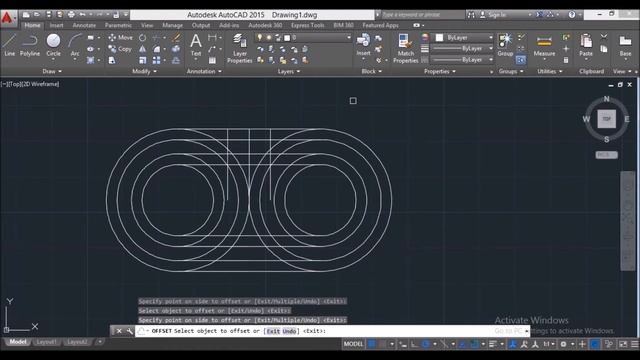
Task: Click the object color swatch in Properties
Action: click(439, 38)
